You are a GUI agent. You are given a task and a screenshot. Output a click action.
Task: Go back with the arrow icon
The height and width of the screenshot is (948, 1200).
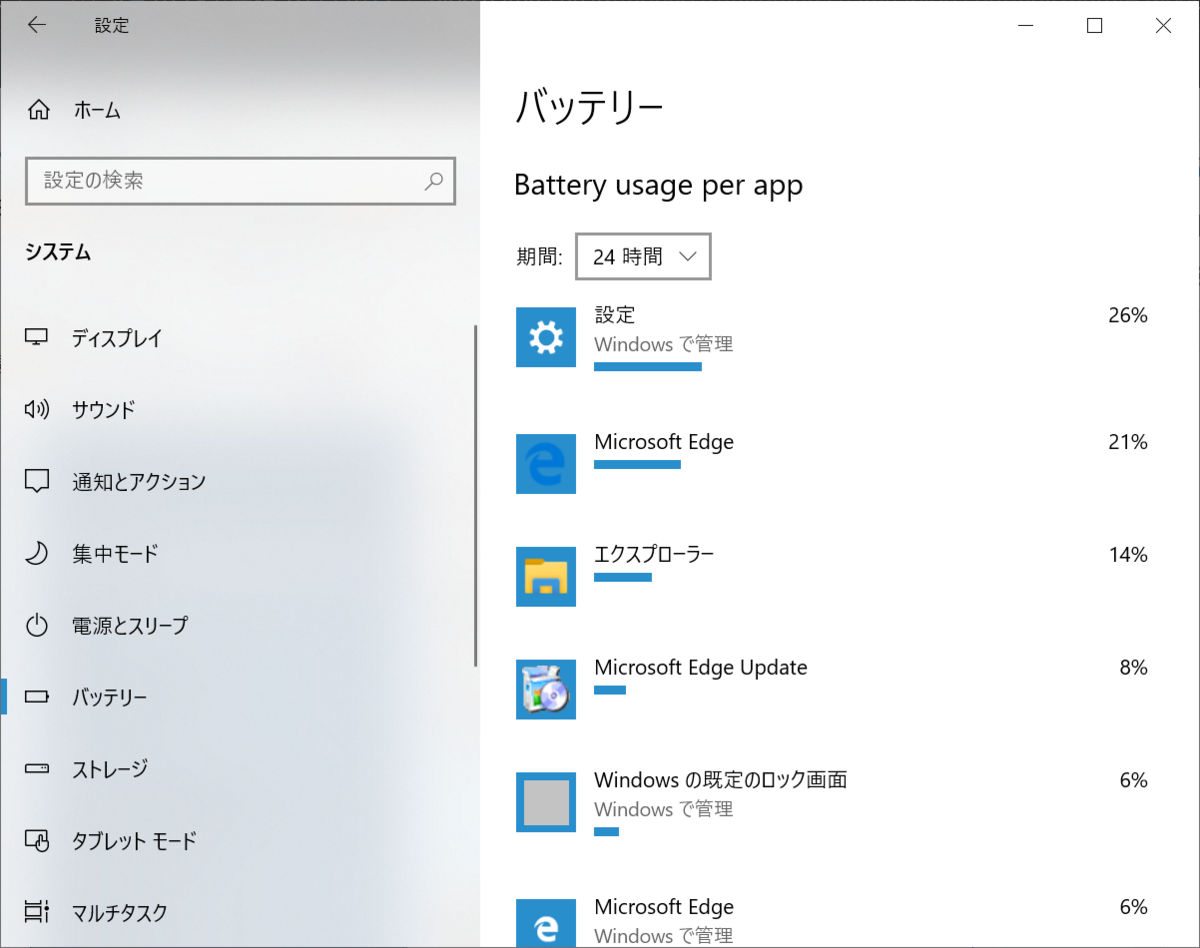click(x=37, y=26)
